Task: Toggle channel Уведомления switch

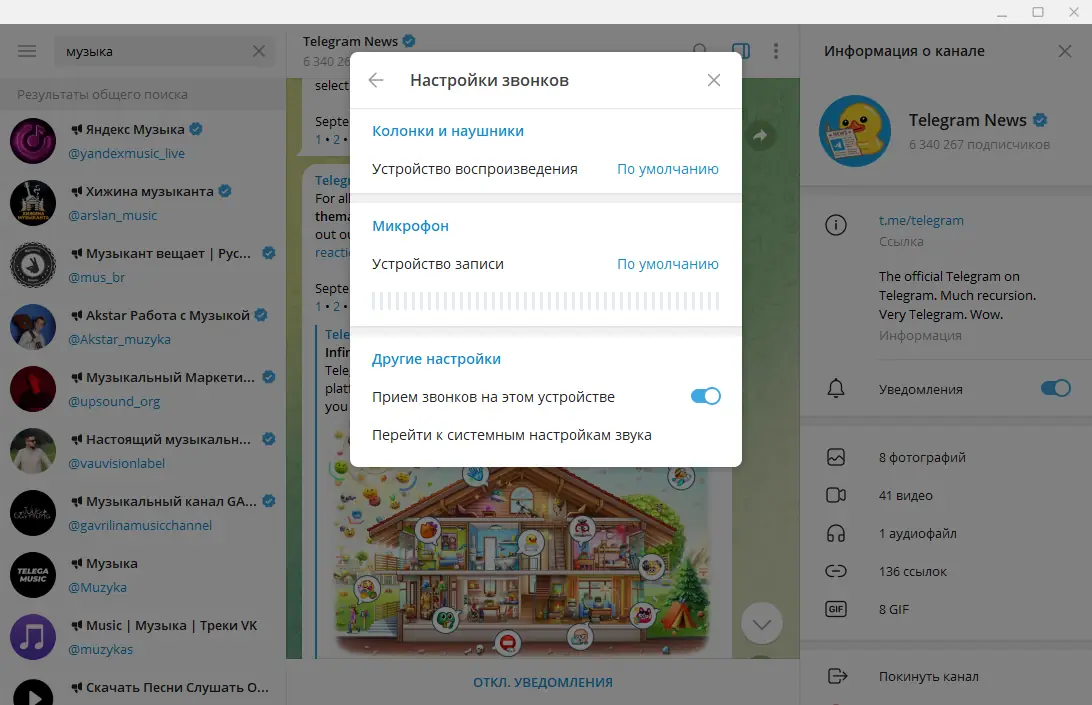Action: click(1056, 389)
